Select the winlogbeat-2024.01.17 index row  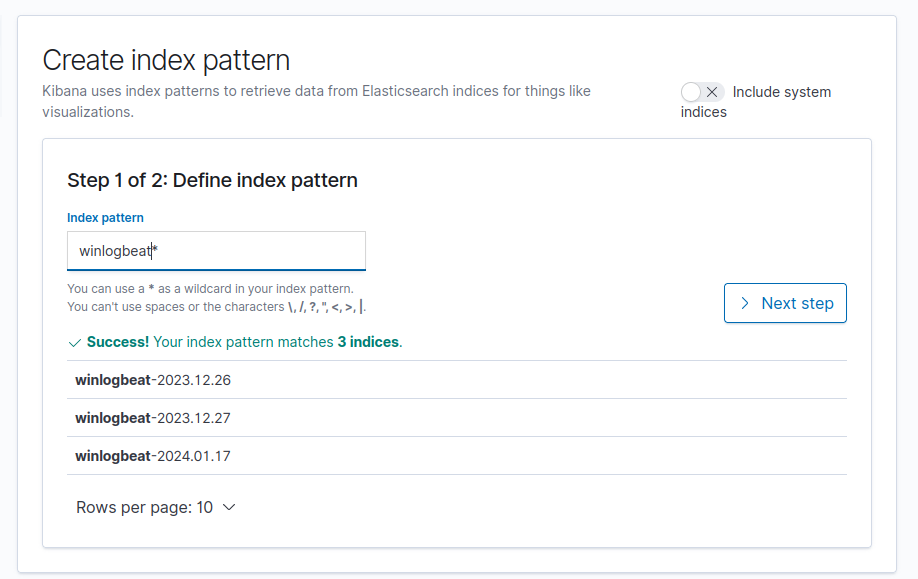click(457, 456)
